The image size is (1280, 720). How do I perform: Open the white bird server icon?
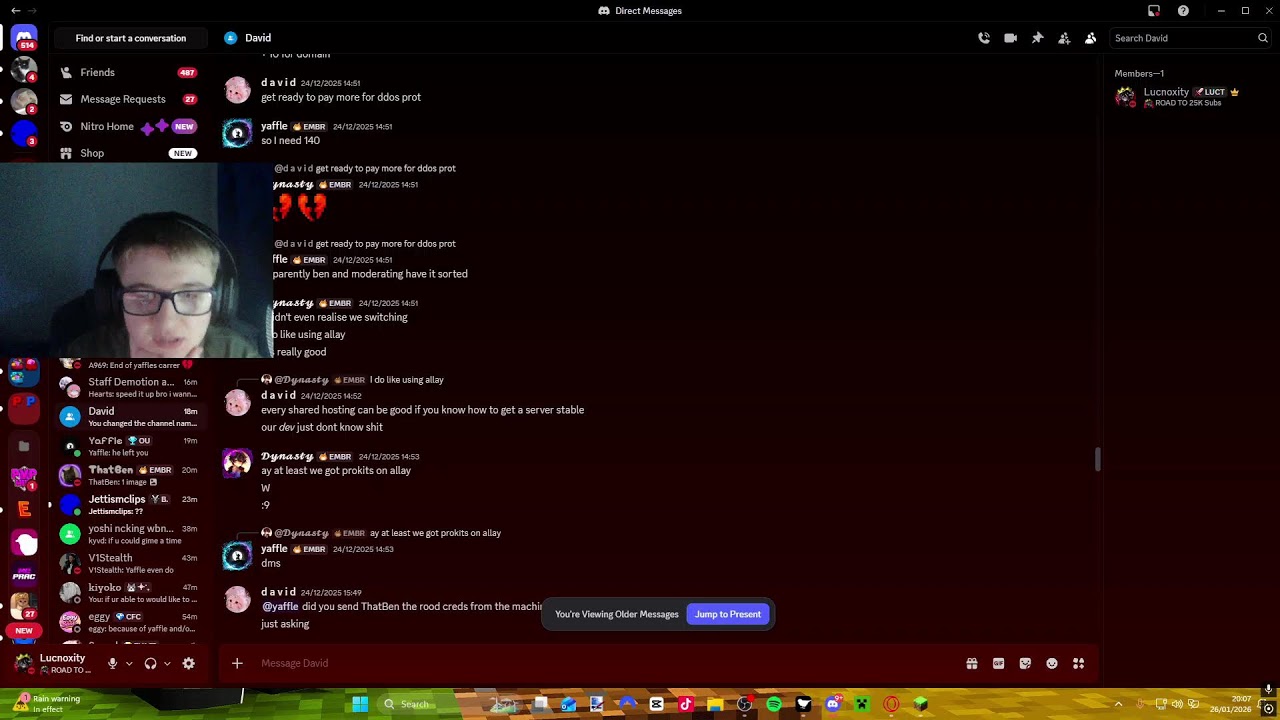[x=24, y=543]
